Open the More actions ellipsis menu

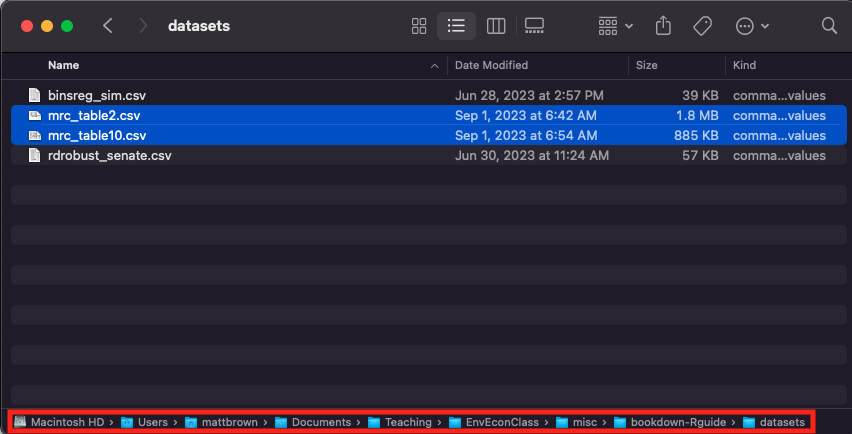[x=751, y=26]
